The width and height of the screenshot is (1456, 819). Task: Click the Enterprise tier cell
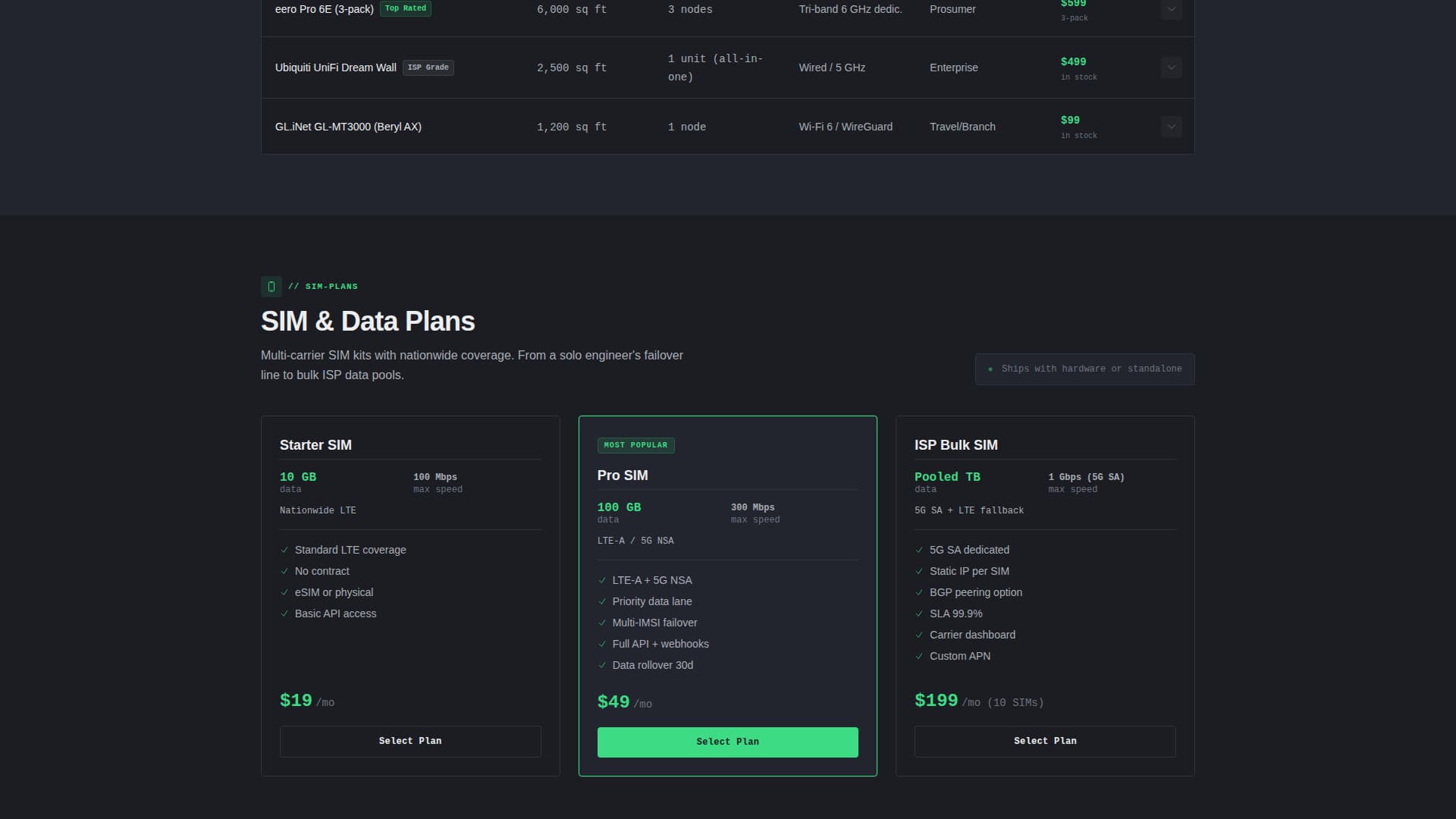click(x=954, y=67)
